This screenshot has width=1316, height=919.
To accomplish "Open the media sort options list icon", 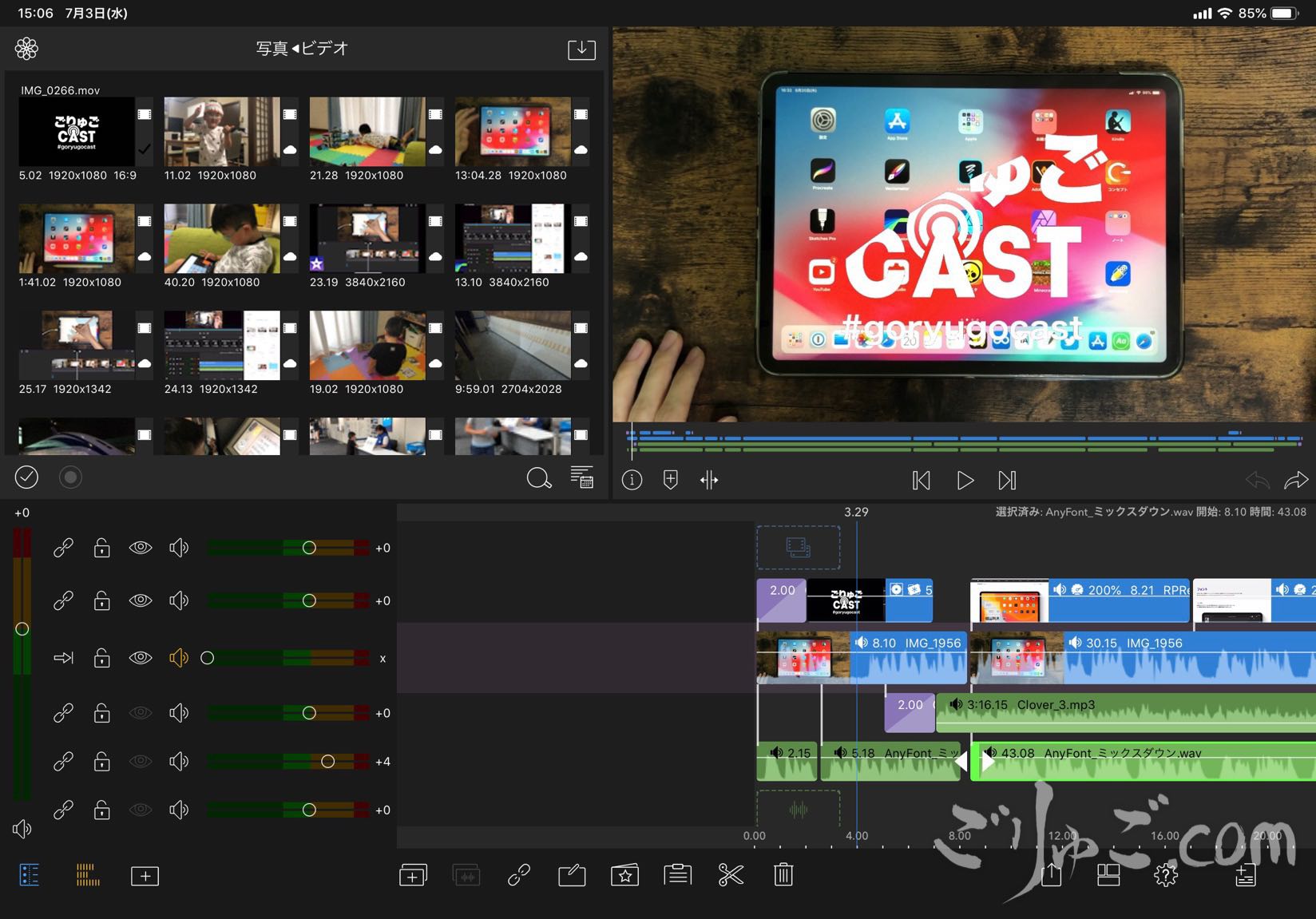I will (x=582, y=477).
